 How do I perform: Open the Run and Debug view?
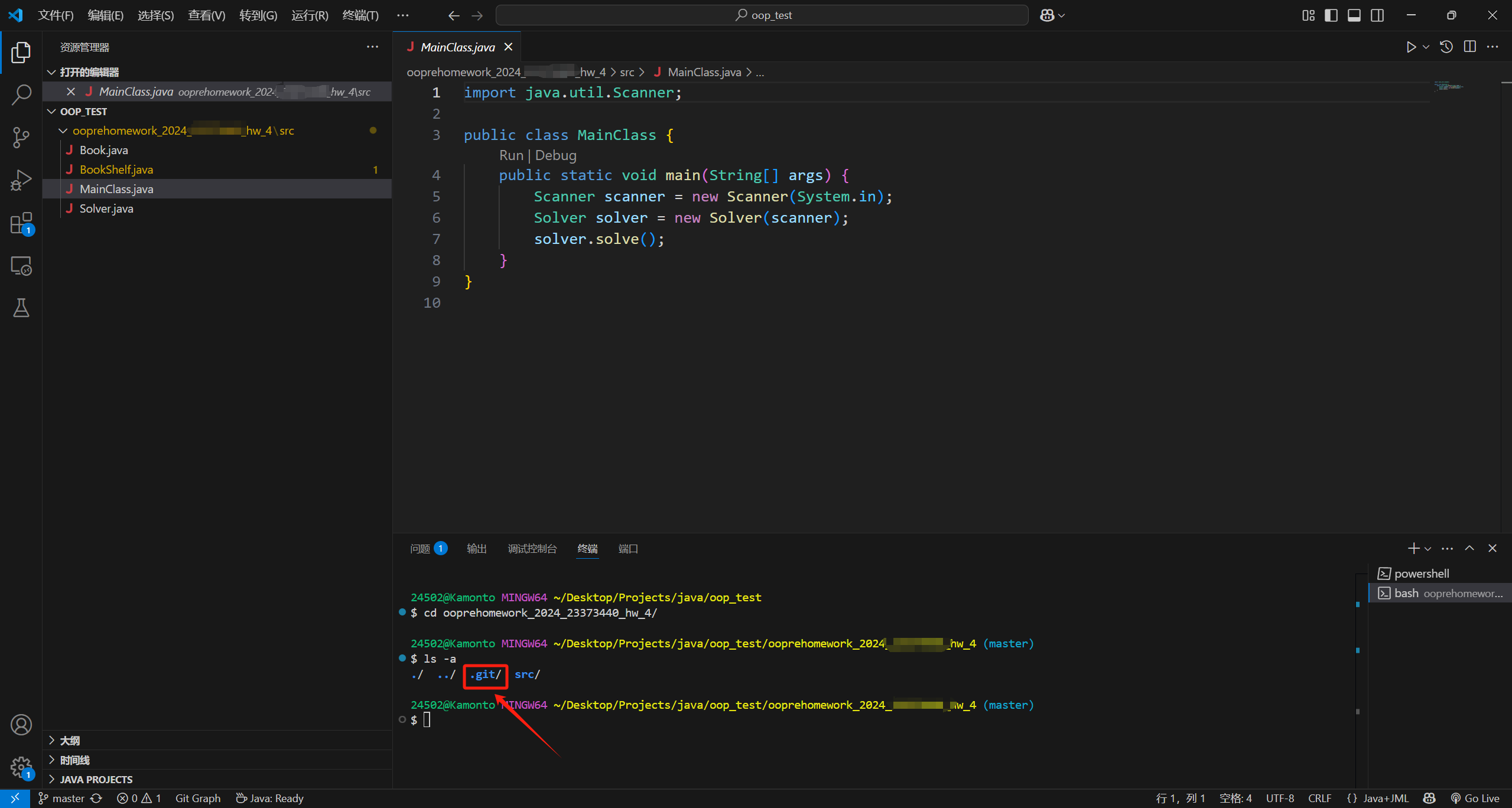21,180
